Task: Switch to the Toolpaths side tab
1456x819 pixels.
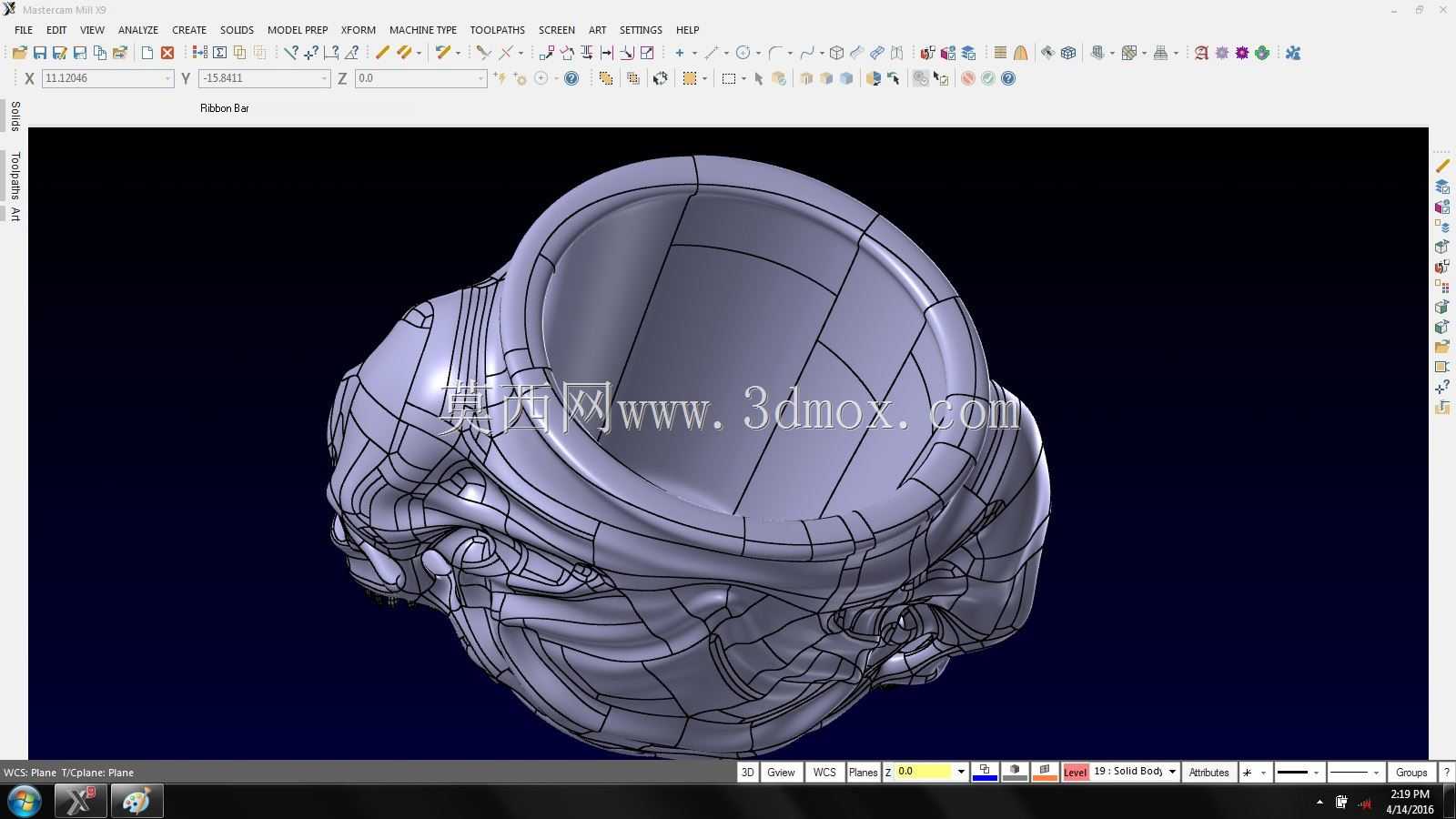Action: coord(15,176)
